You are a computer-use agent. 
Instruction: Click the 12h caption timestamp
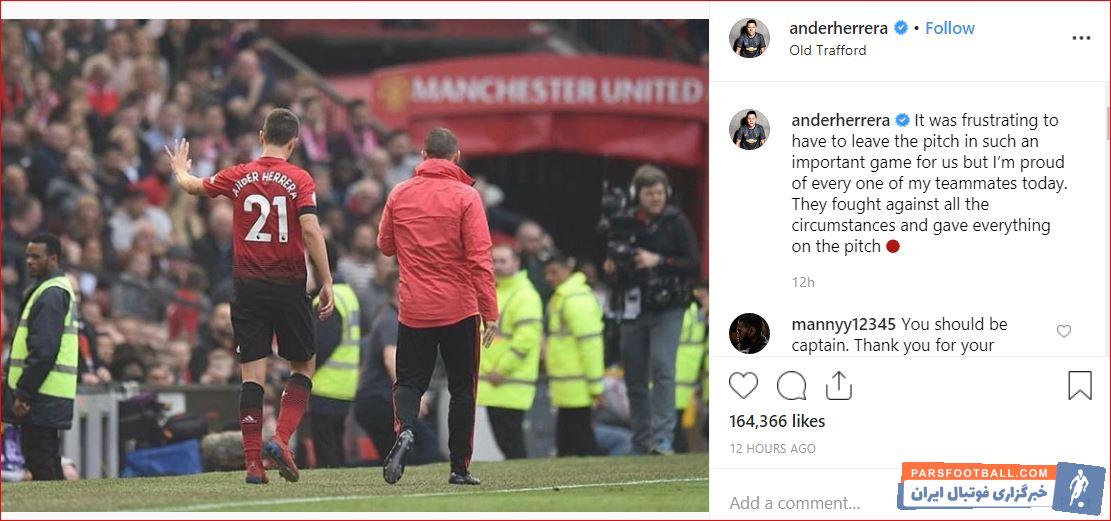pyautogui.click(x=803, y=282)
